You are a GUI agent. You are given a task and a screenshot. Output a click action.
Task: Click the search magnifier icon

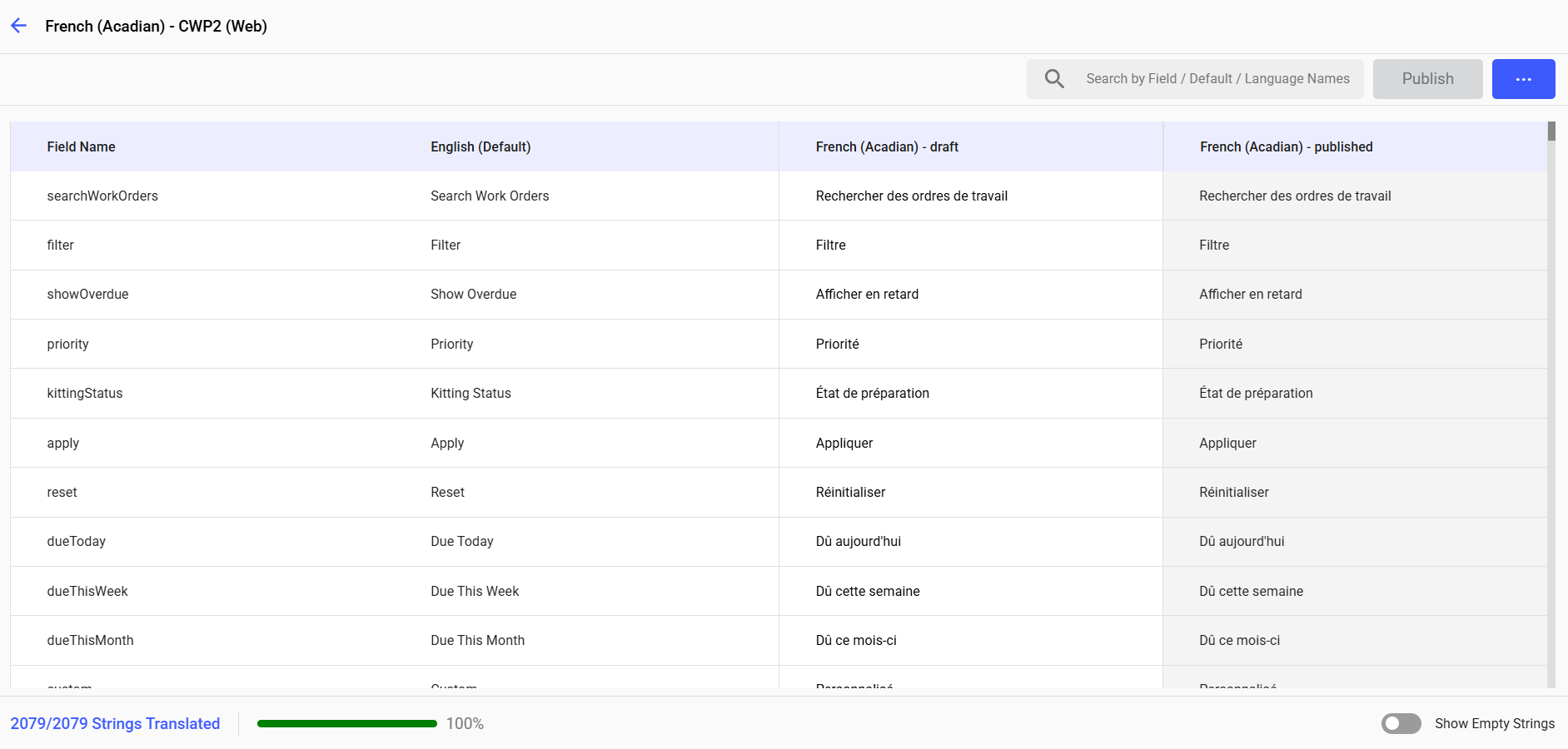tap(1054, 79)
